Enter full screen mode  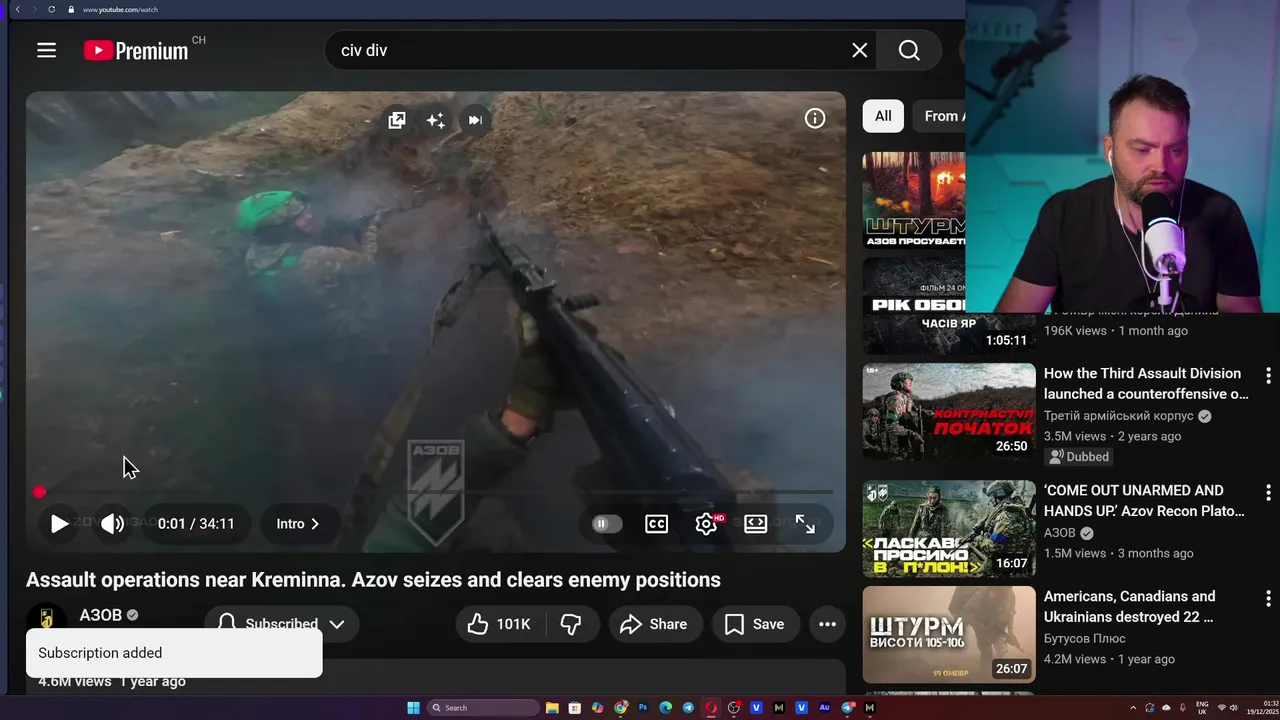pos(805,524)
